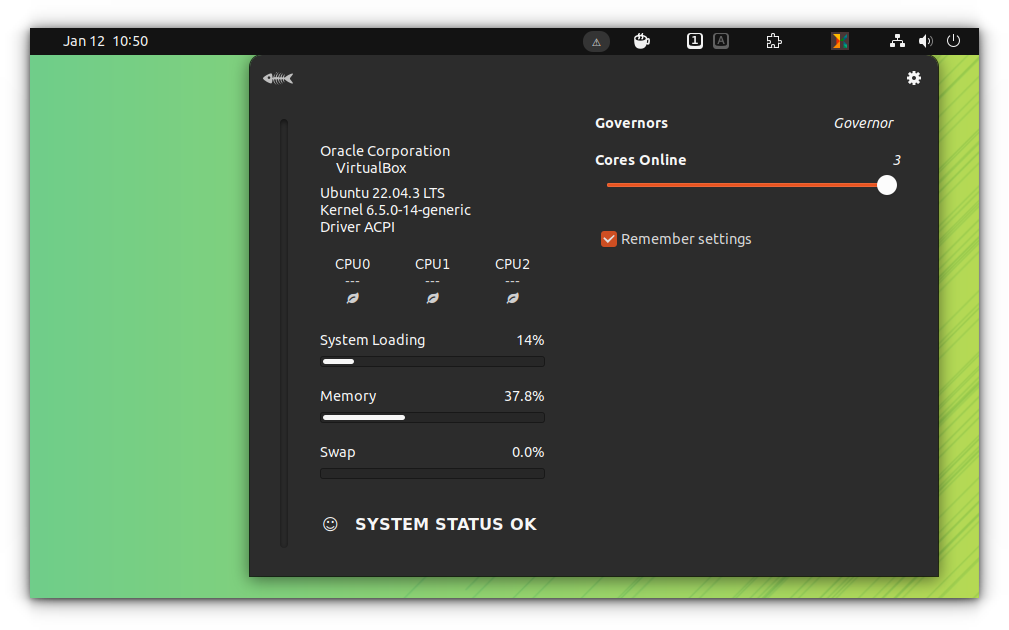
Task: Click the powersave leaf icon under CPU1
Action: tap(432, 297)
